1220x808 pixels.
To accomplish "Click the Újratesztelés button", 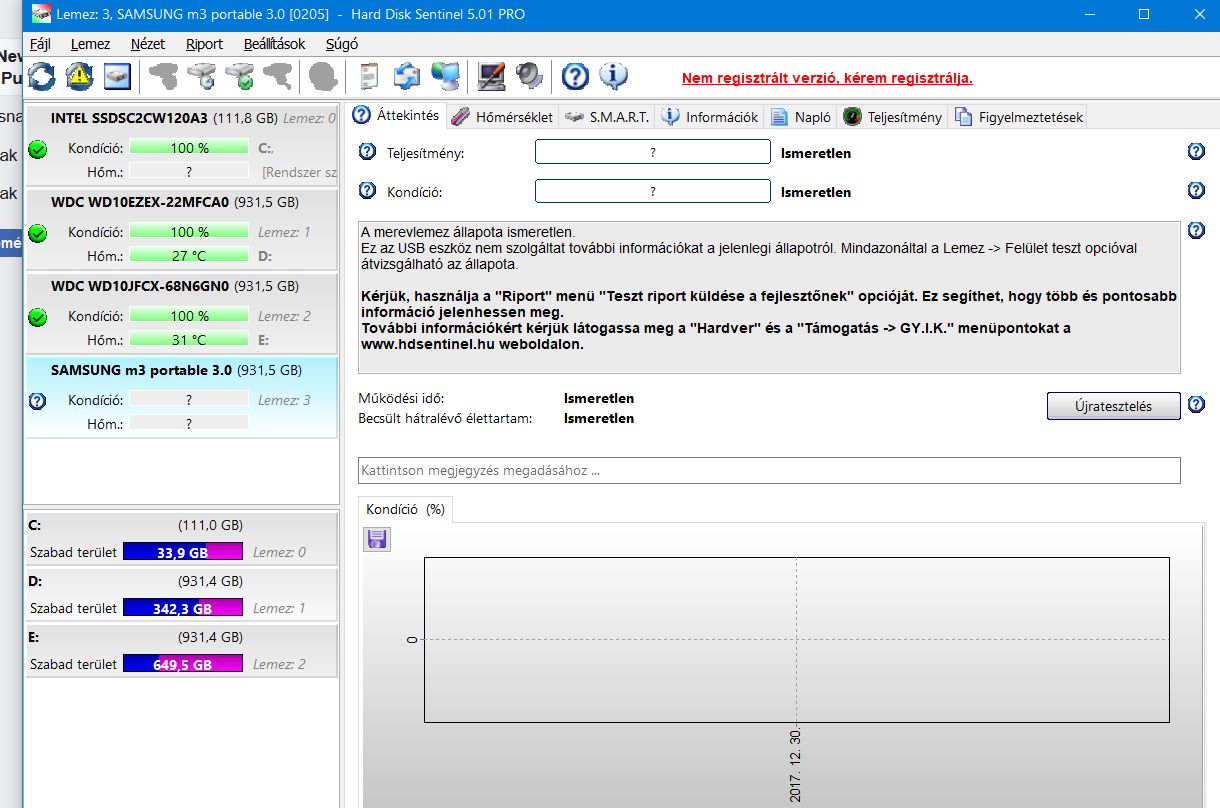I will coord(1113,406).
